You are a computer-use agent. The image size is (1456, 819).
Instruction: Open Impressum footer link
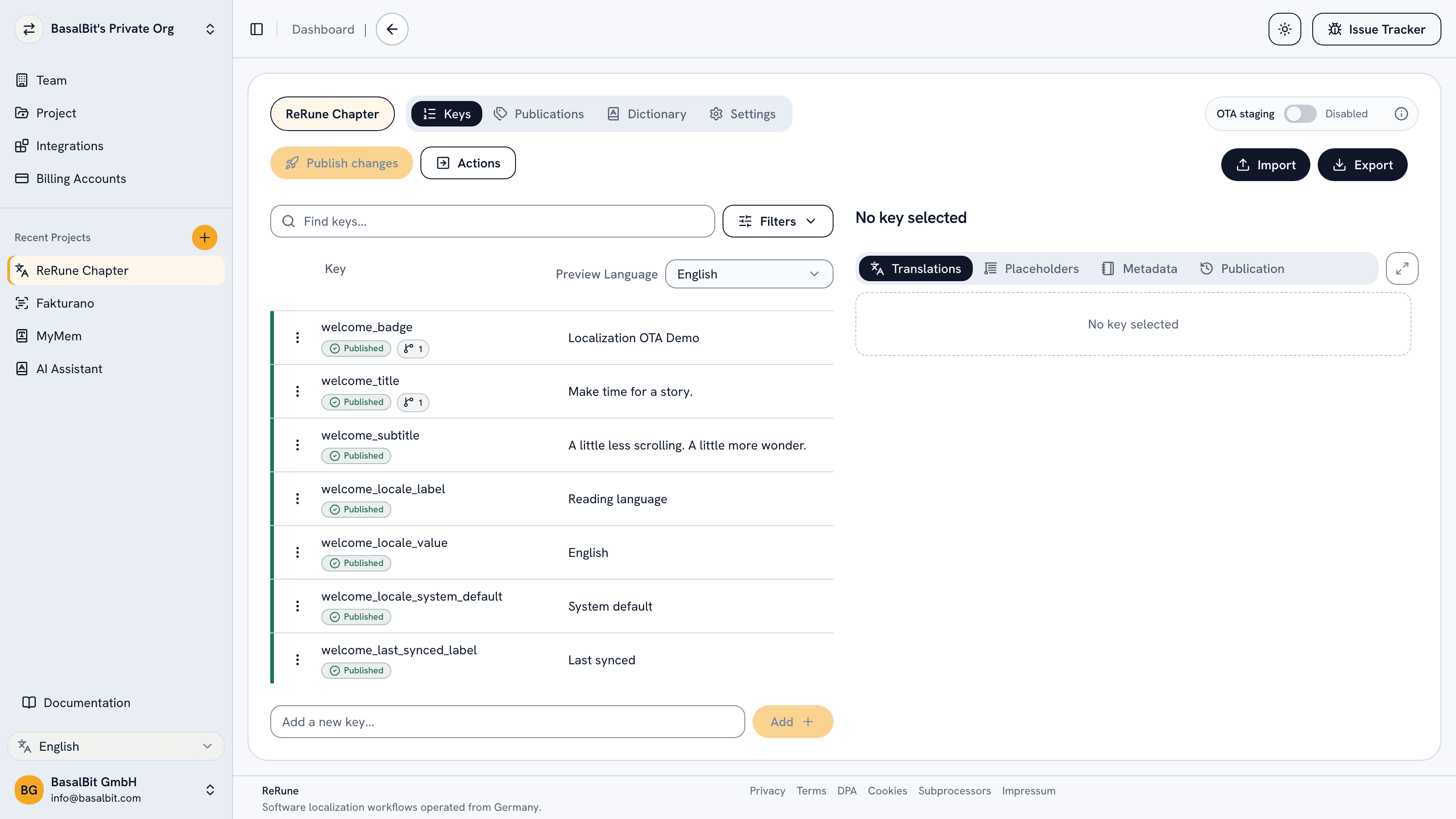tap(1029, 791)
